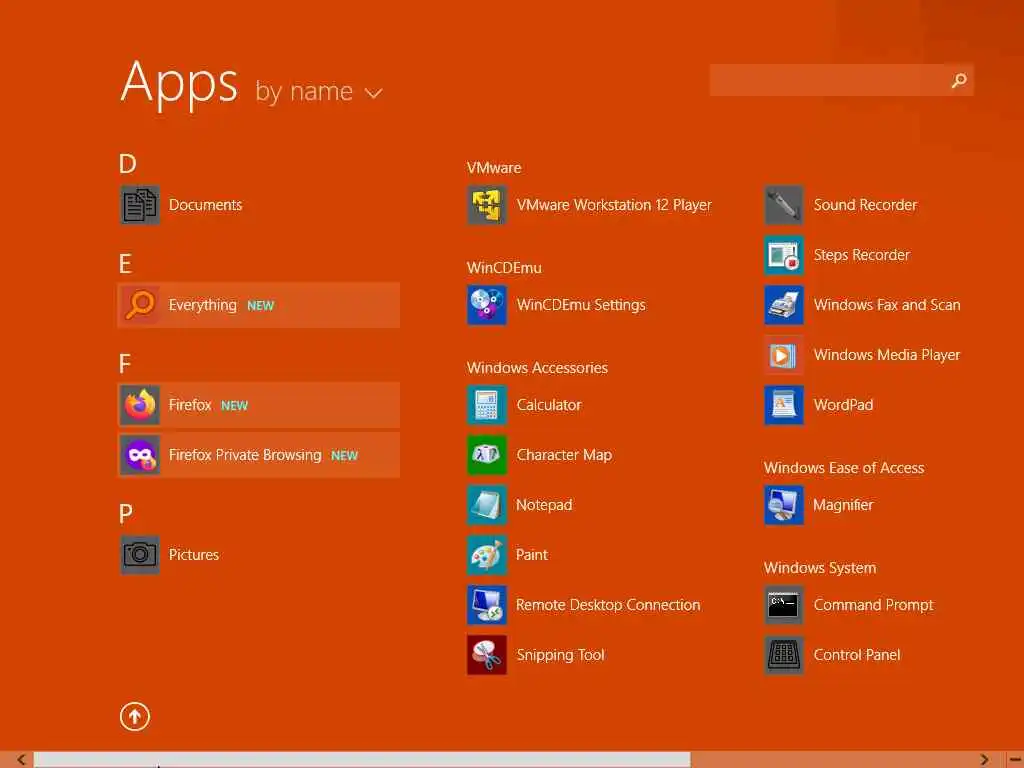Image resolution: width=1024 pixels, height=768 pixels.
Task: Click the 'Remote Desktop Connection' label
Action: (x=608, y=605)
